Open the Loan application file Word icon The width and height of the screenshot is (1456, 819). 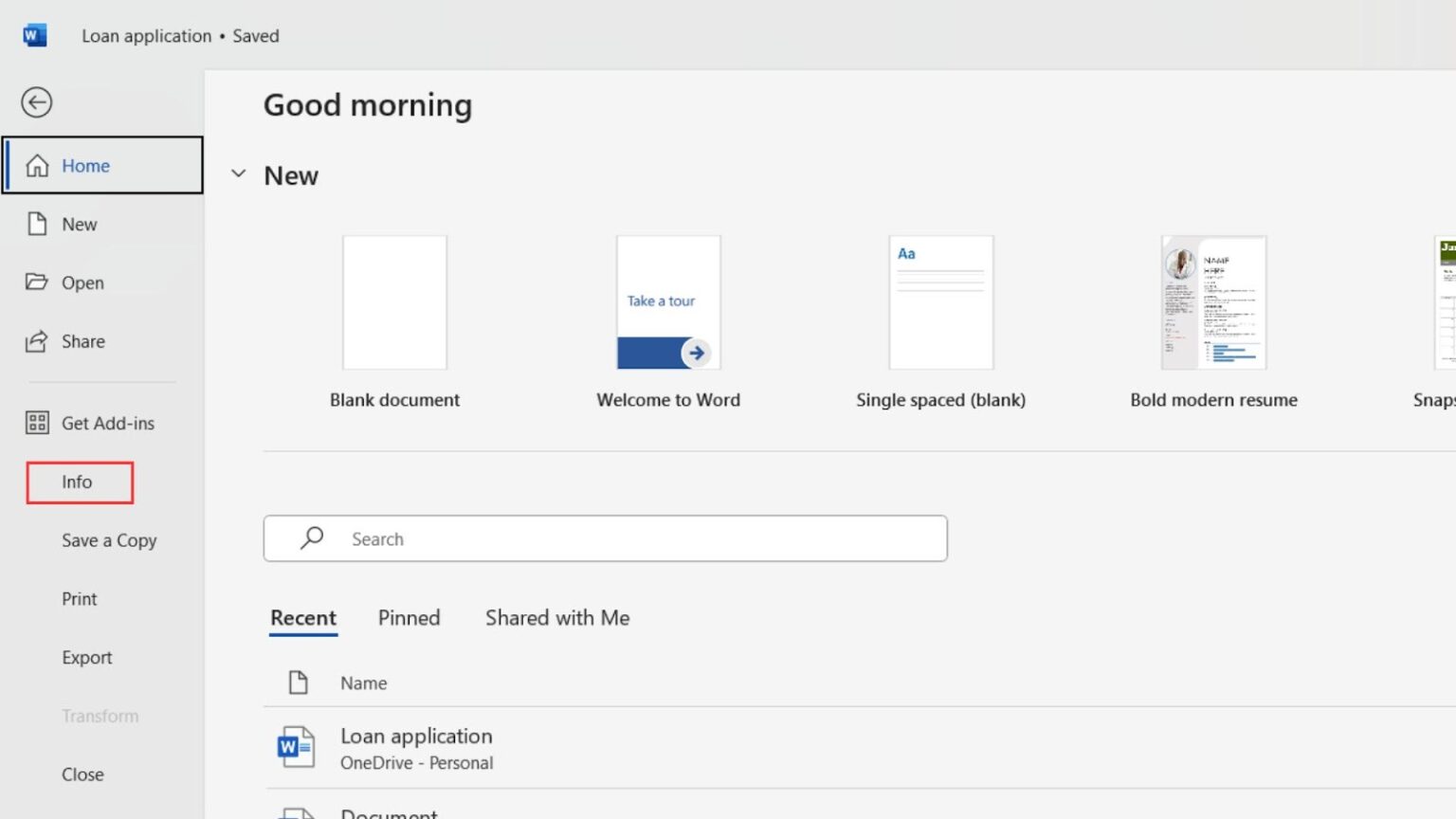(296, 746)
